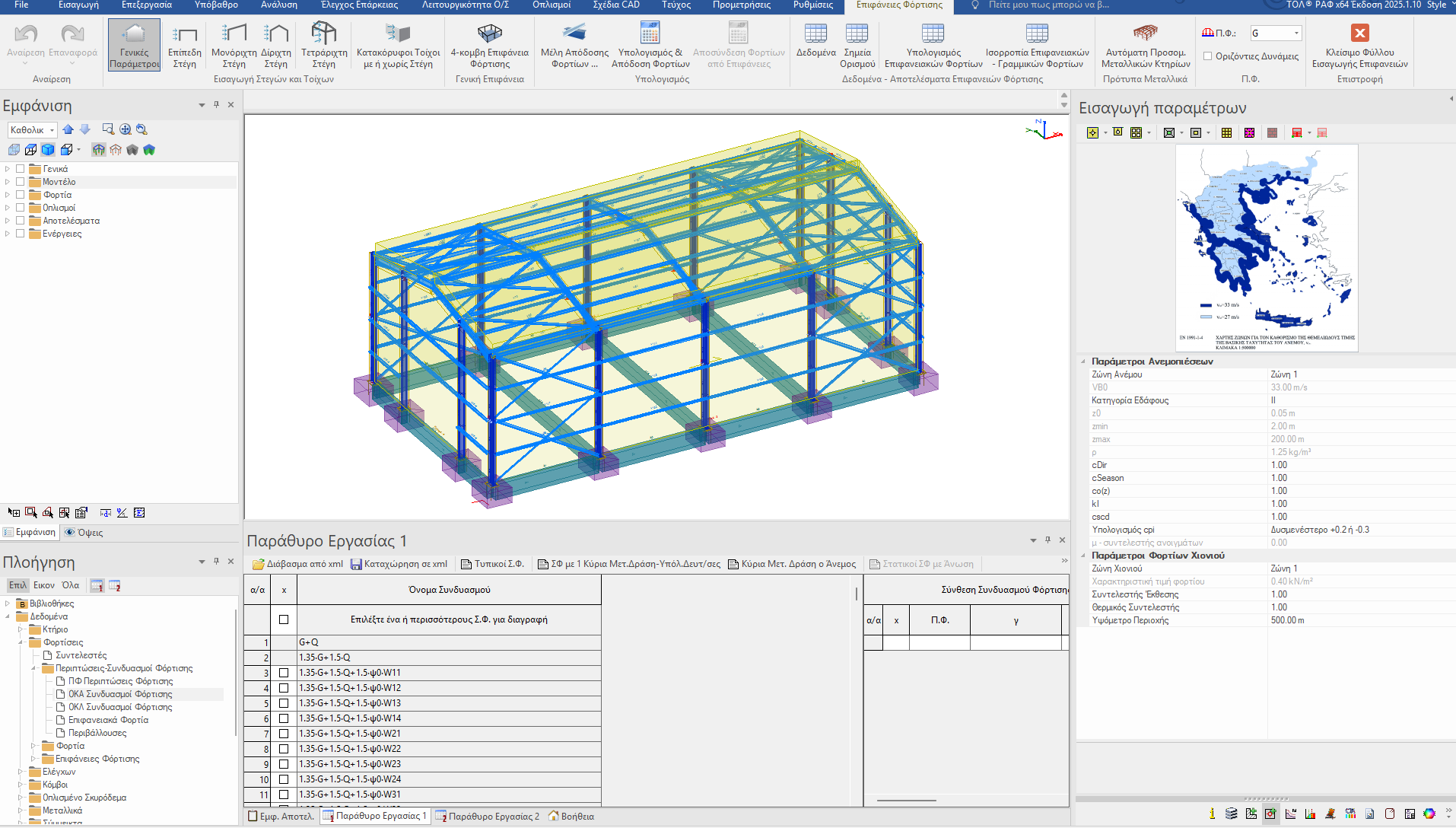This screenshot has width=1456, height=828.
Task: Check the Μοντέλο tree checkbox
Action: 21,182
